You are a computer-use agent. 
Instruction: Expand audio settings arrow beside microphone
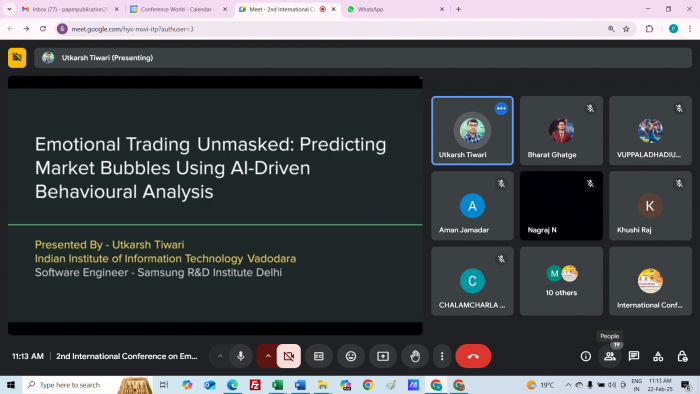tap(220, 356)
